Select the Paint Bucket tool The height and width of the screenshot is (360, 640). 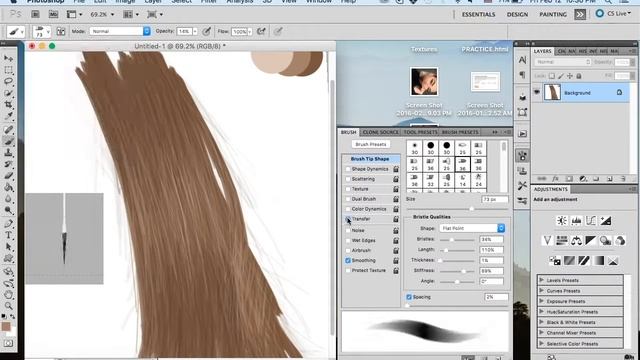pyautogui.click(x=8, y=187)
